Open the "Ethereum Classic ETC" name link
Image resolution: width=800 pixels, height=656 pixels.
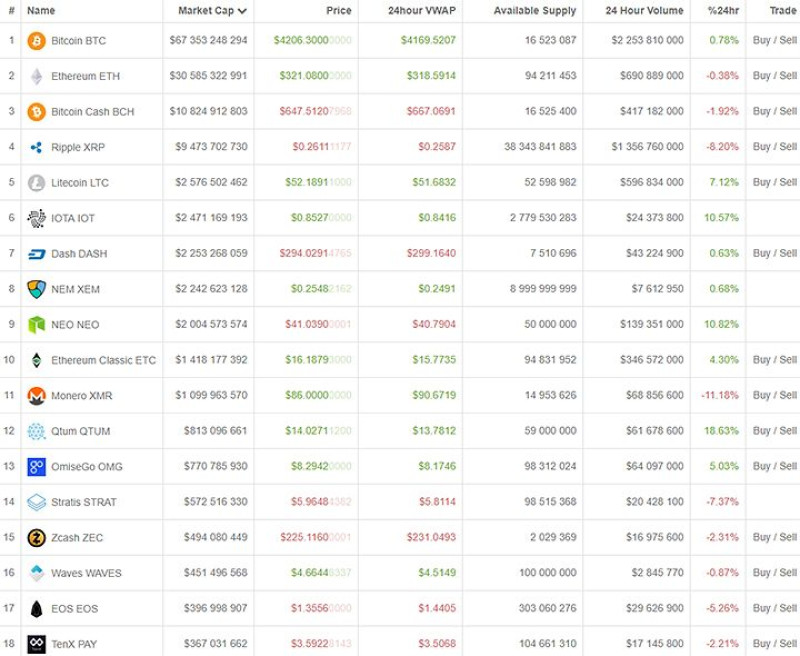[104, 360]
